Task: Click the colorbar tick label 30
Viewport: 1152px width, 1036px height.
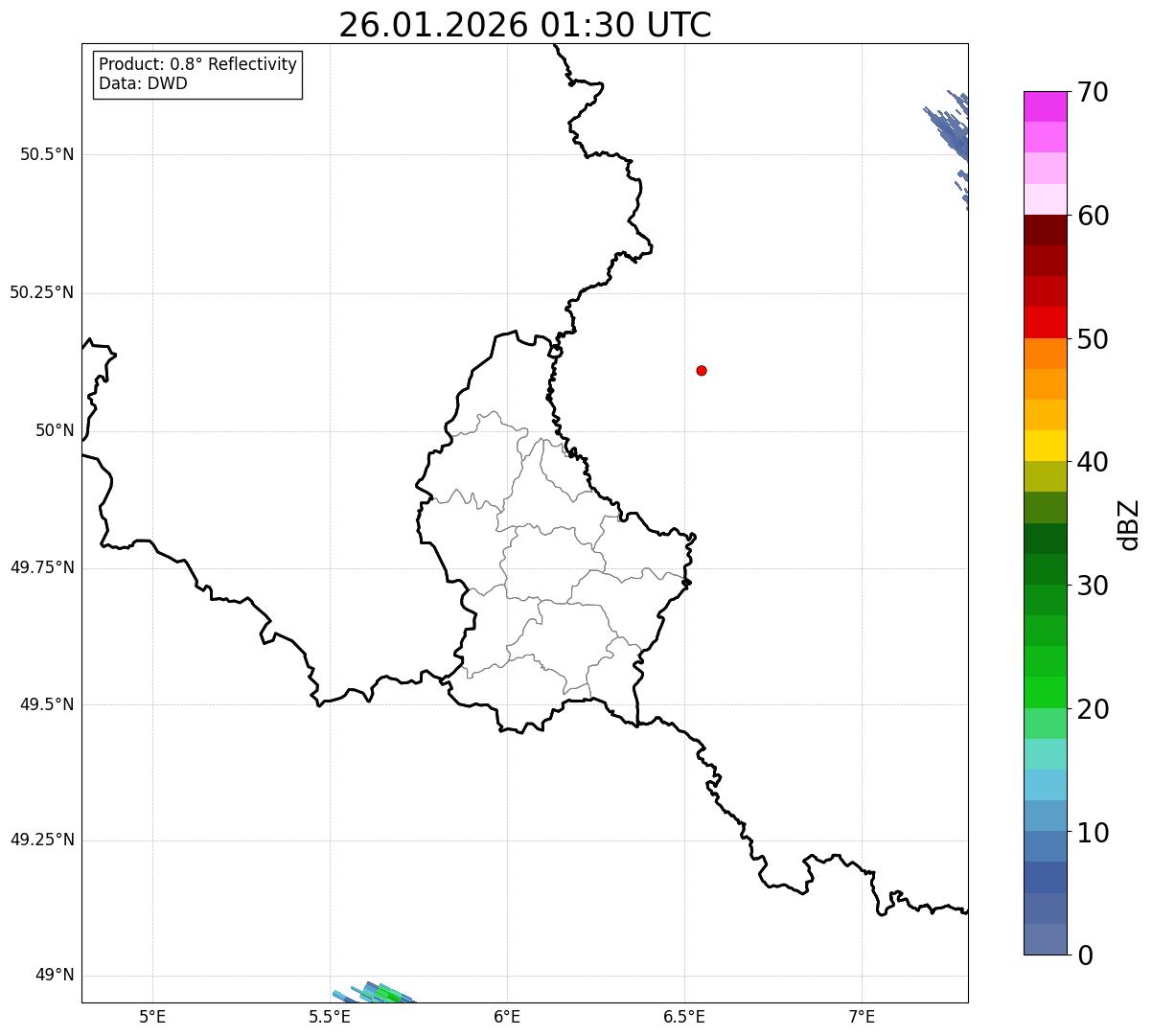Action: tap(1093, 586)
